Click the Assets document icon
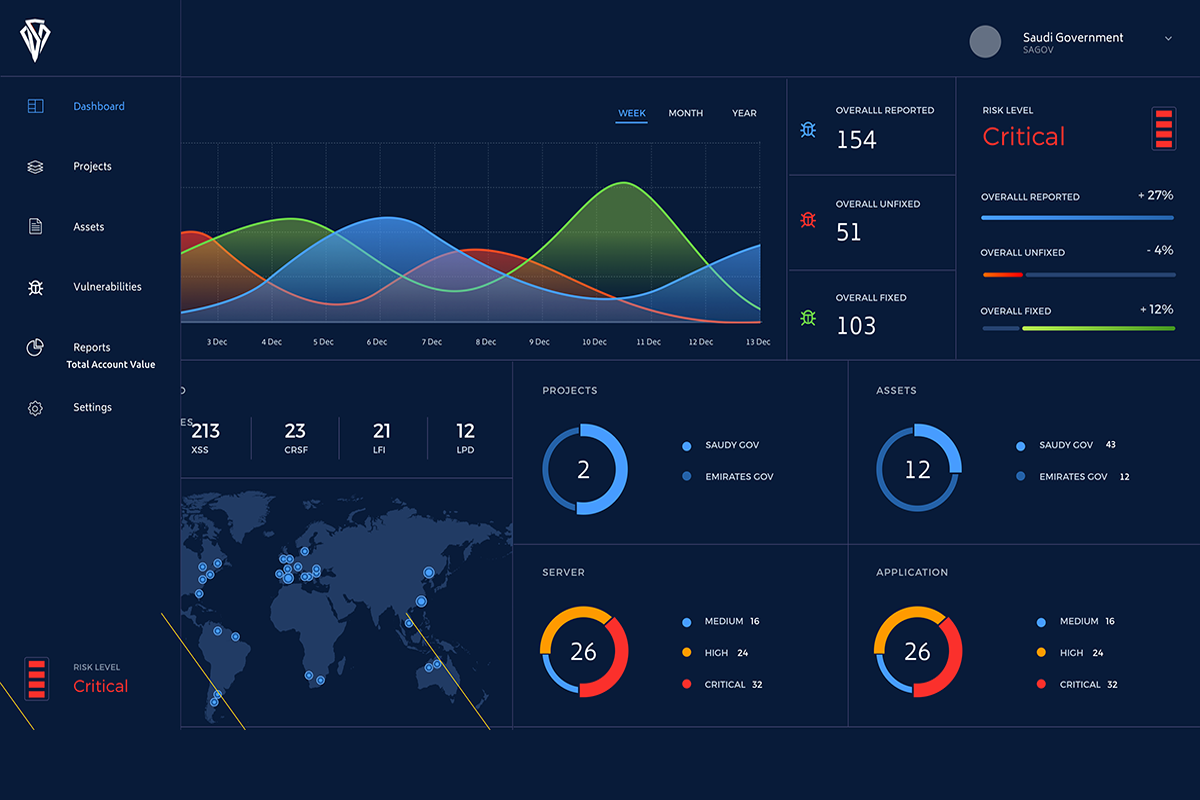The height and width of the screenshot is (800, 1200). [x=35, y=227]
